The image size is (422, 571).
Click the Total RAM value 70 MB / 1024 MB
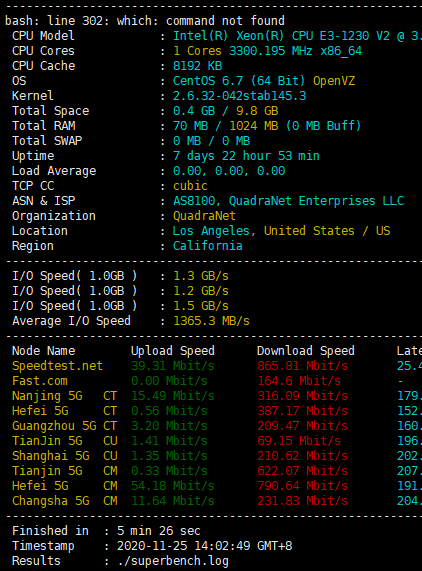tap(225, 126)
